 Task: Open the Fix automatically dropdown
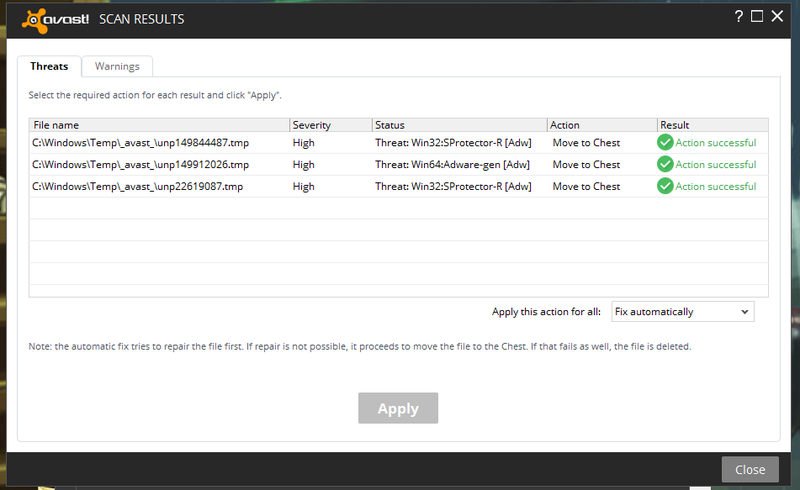coord(683,311)
